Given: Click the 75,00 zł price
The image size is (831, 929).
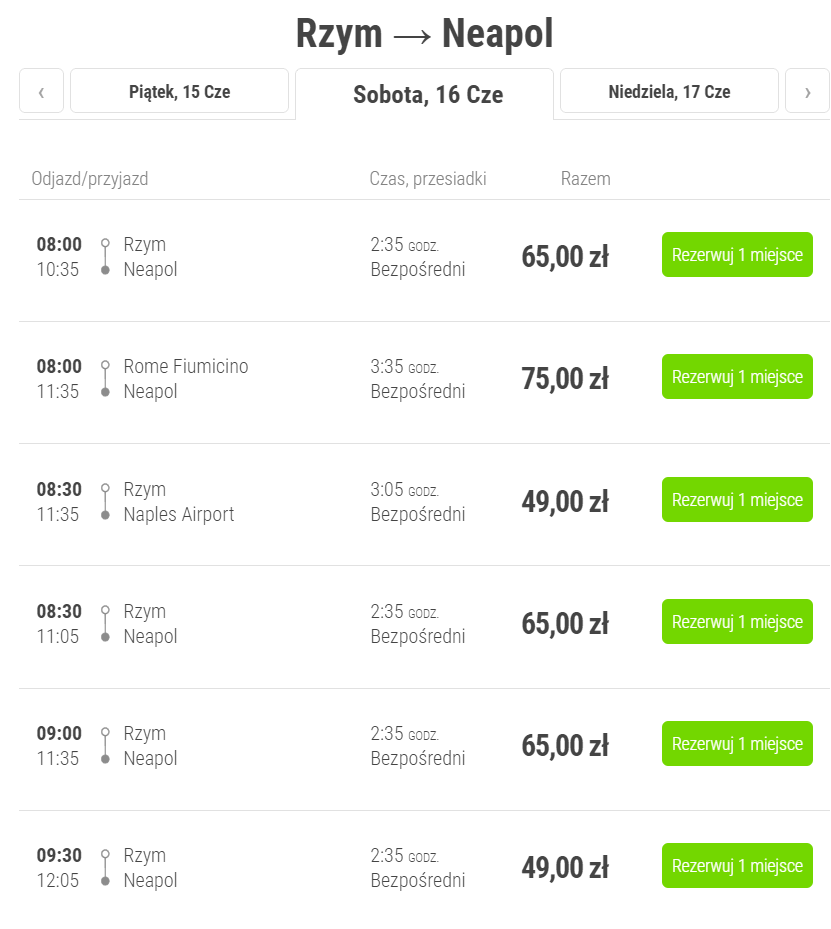Looking at the screenshot, I should point(565,379).
